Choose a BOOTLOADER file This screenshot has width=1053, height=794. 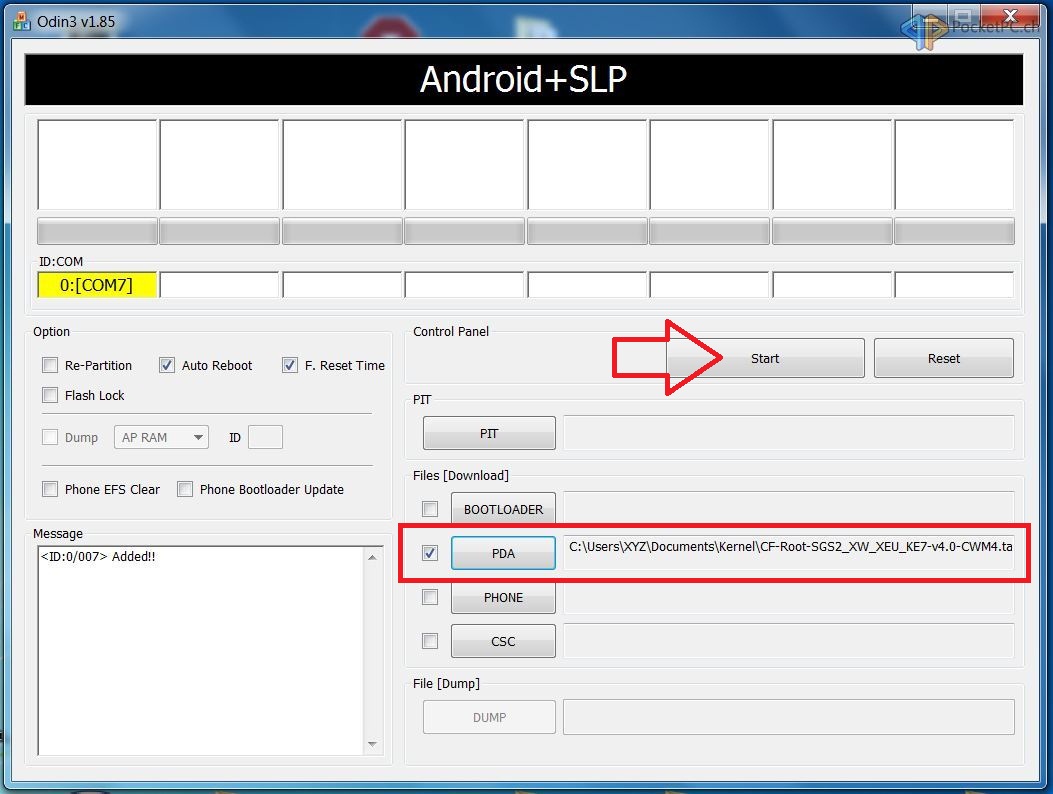(503, 509)
